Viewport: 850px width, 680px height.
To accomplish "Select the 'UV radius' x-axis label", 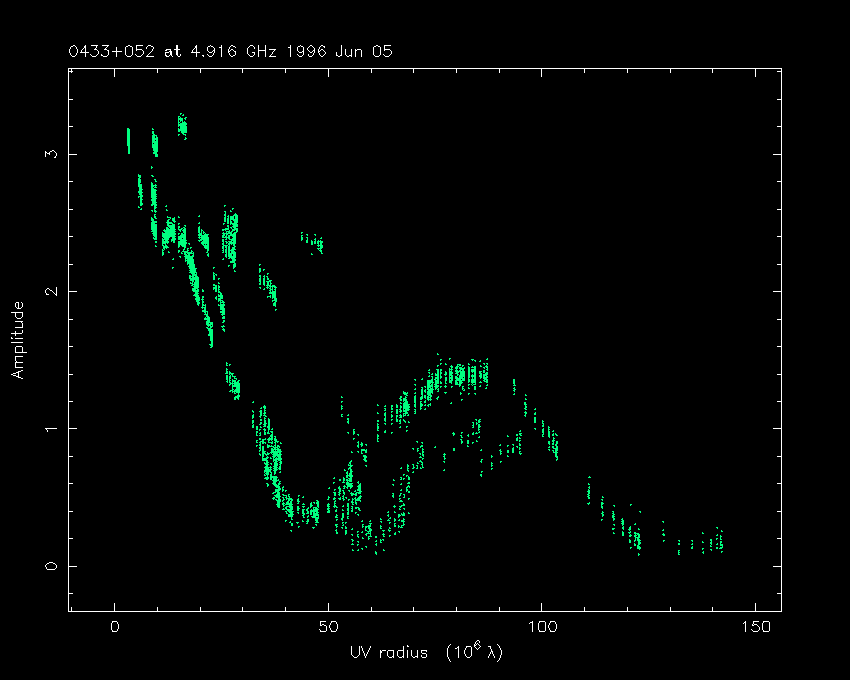I will pyautogui.click(x=388, y=652).
